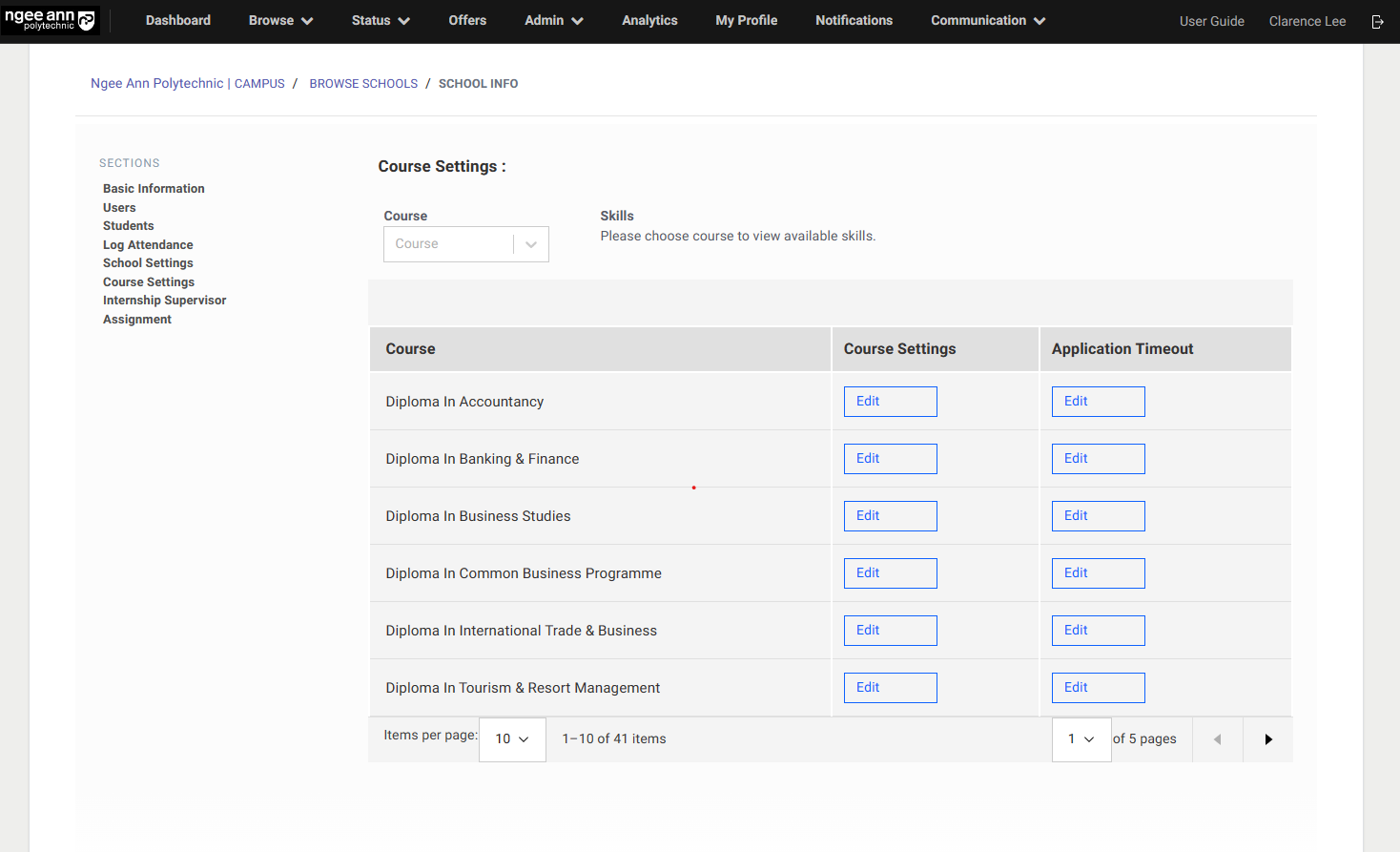The height and width of the screenshot is (852, 1400).
Task: Edit Course Settings for Diploma In Accountancy
Action: pos(890,402)
